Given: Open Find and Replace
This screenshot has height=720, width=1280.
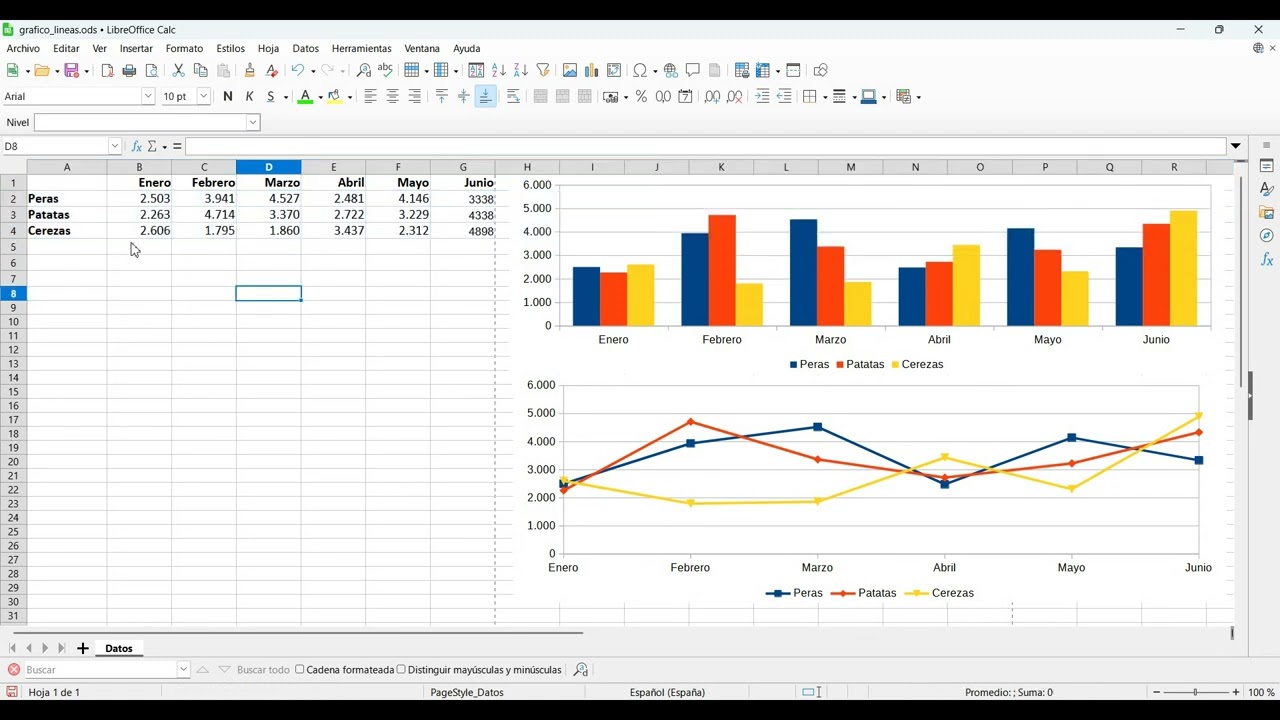Looking at the screenshot, I should pyautogui.click(x=363, y=70).
